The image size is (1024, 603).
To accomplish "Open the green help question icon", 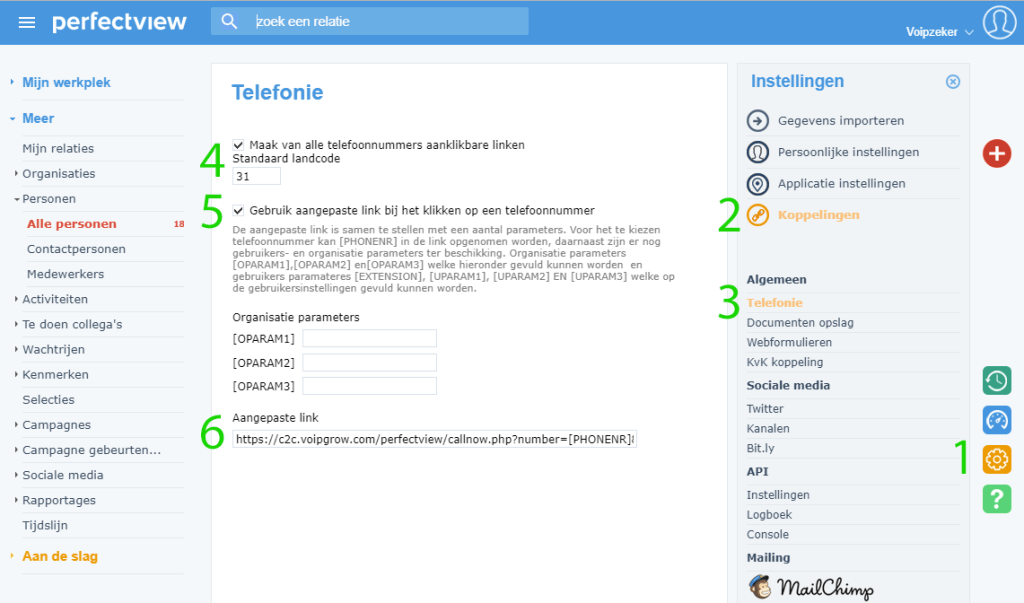I will coord(997,499).
